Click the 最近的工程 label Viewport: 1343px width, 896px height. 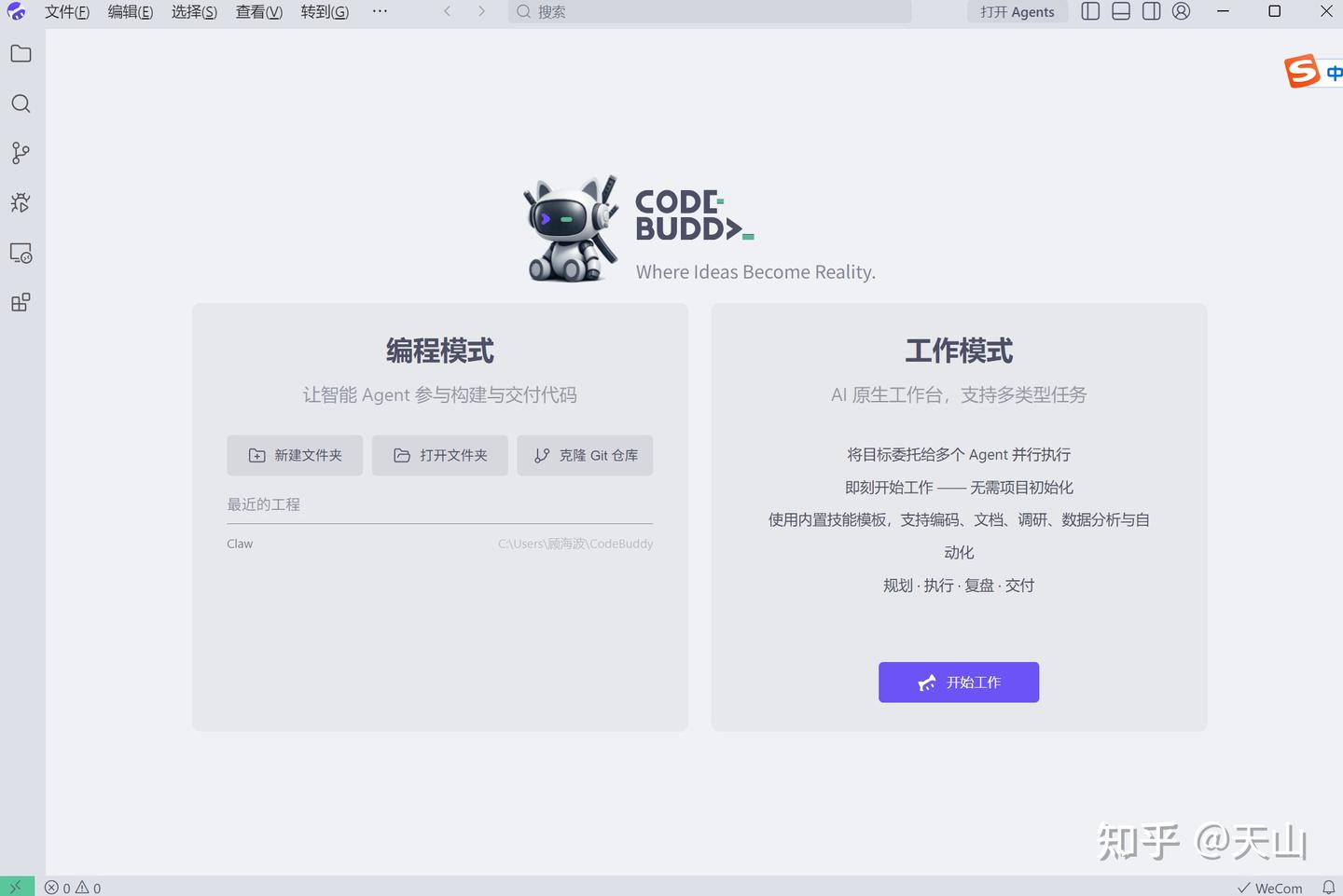[264, 504]
